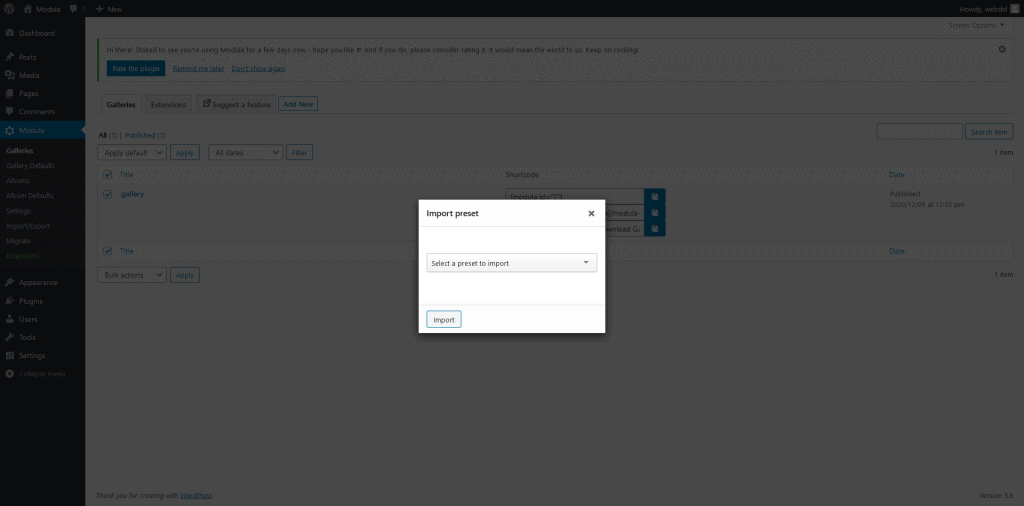Image resolution: width=1024 pixels, height=506 pixels.
Task: Click 'Rate the plugin' button
Action: [x=136, y=68]
